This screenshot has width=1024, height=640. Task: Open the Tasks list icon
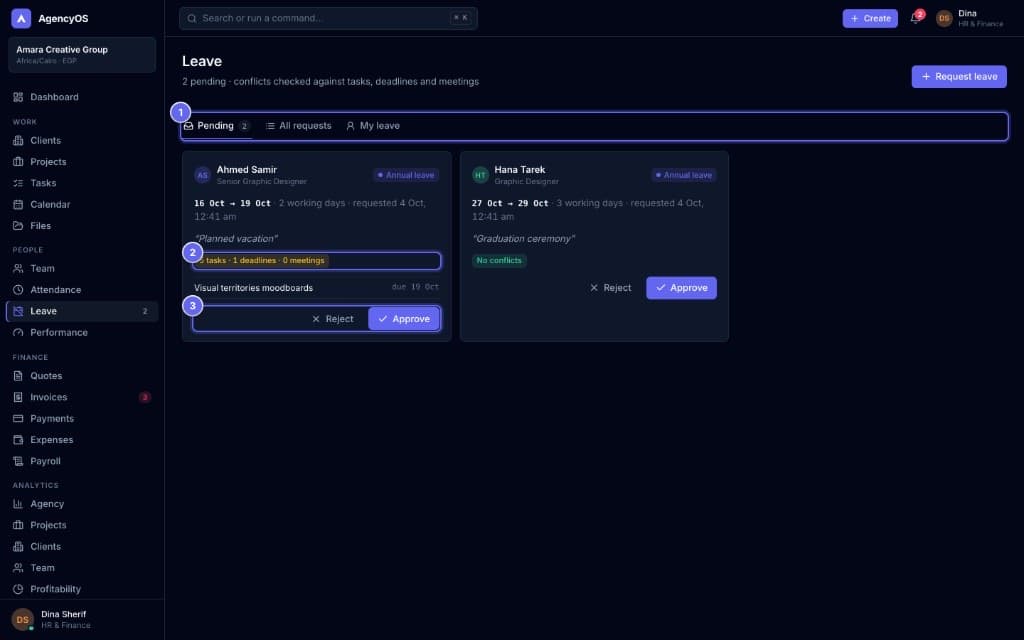[18, 184]
